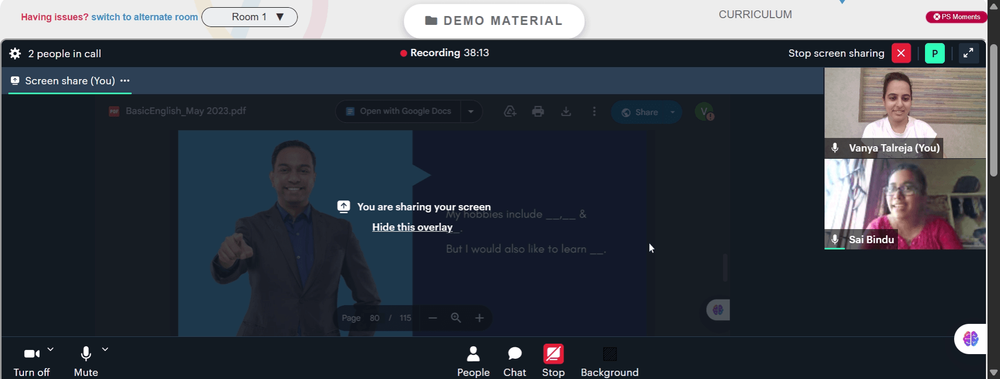
Task: Open Screen share tab more options
Action: (125, 80)
